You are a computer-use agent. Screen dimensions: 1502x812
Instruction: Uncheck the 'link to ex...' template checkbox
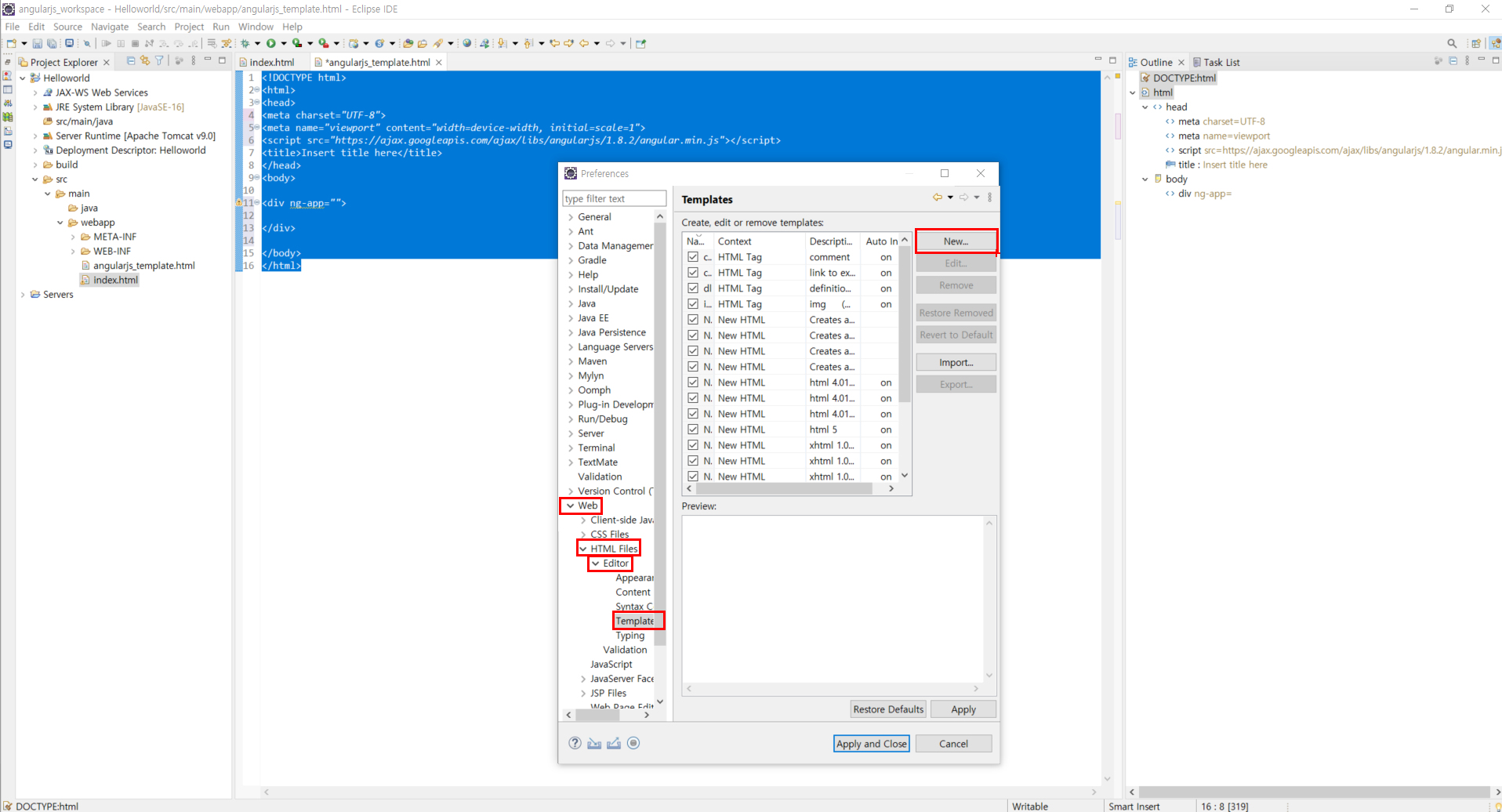[x=693, y=273]
